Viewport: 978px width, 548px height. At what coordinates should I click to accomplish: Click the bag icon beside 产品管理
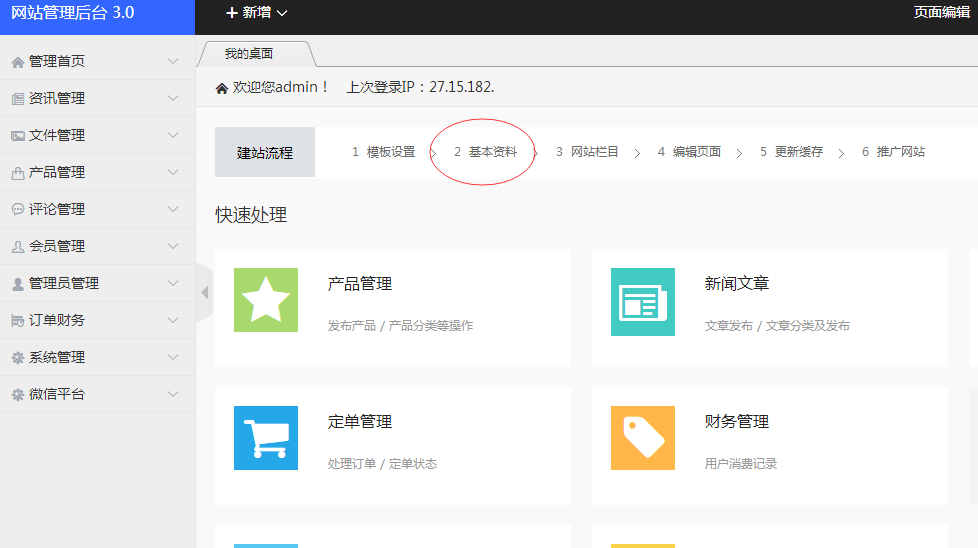pos(17,173)
